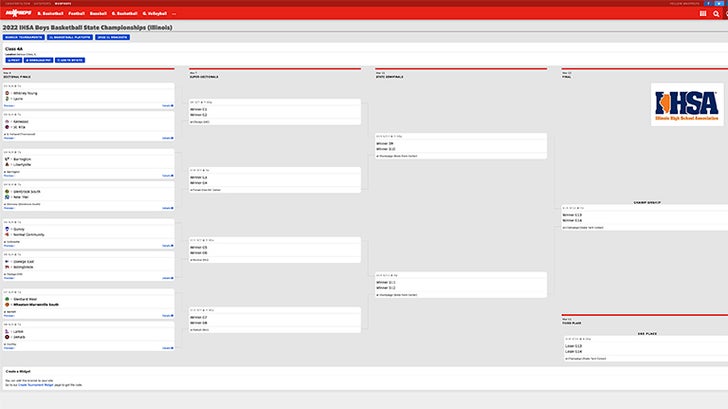This screenshot has width=728, height=409.
Task: Click the Normal Community team name
Action: tap(29, 234)
